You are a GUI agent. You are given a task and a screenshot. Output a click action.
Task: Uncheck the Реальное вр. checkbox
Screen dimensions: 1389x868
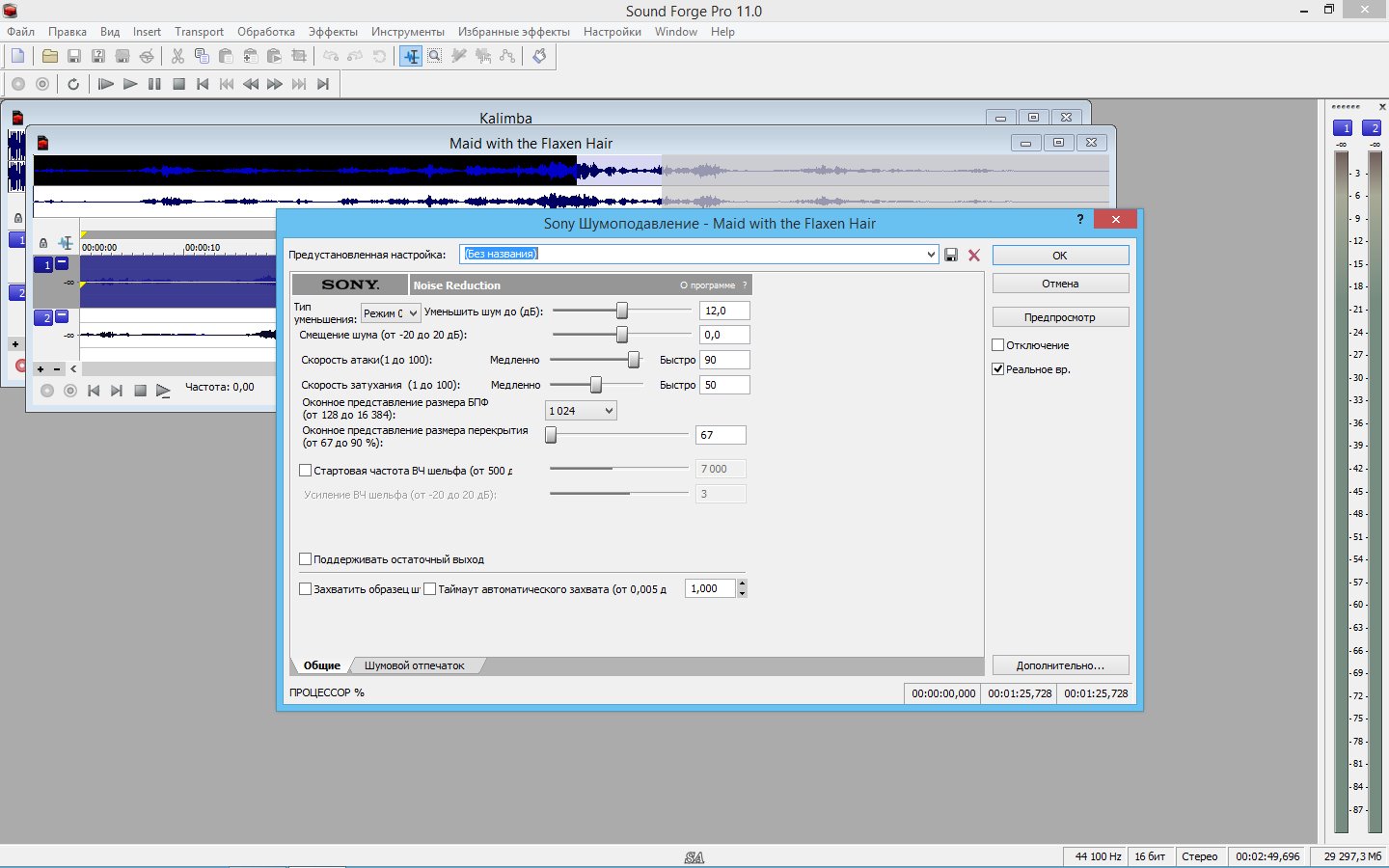pos(998,368)
